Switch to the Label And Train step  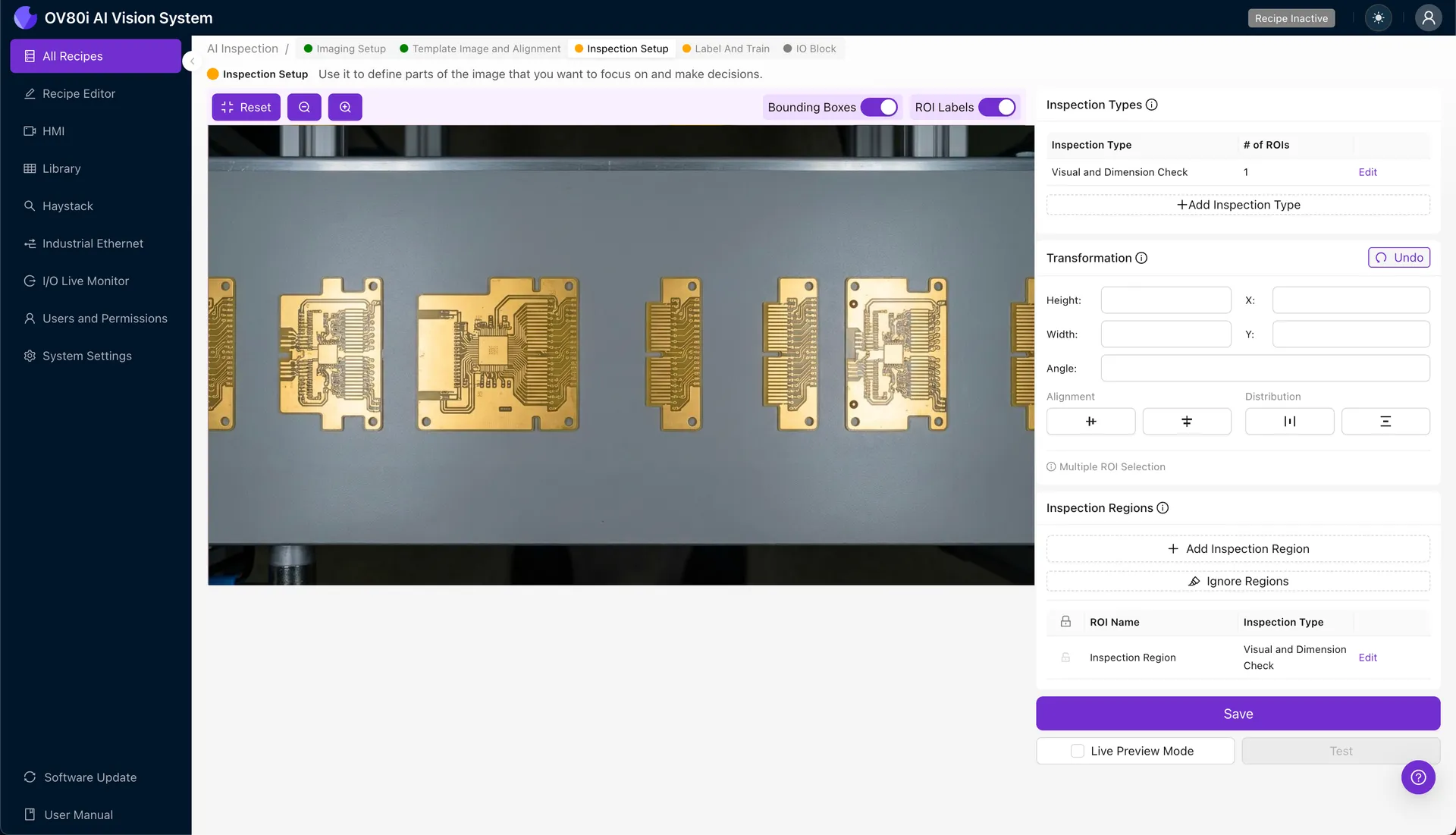click(731, 49)
